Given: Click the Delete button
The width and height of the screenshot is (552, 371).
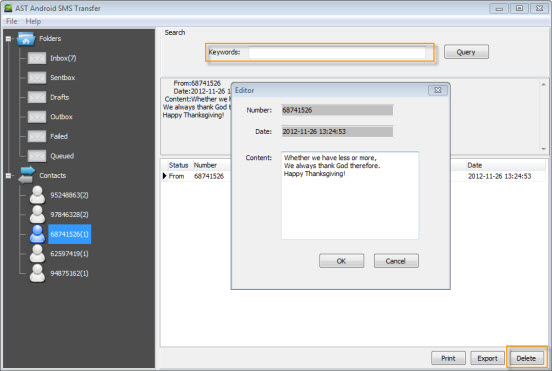Looking at the screenshot, I should coord(526,358).
